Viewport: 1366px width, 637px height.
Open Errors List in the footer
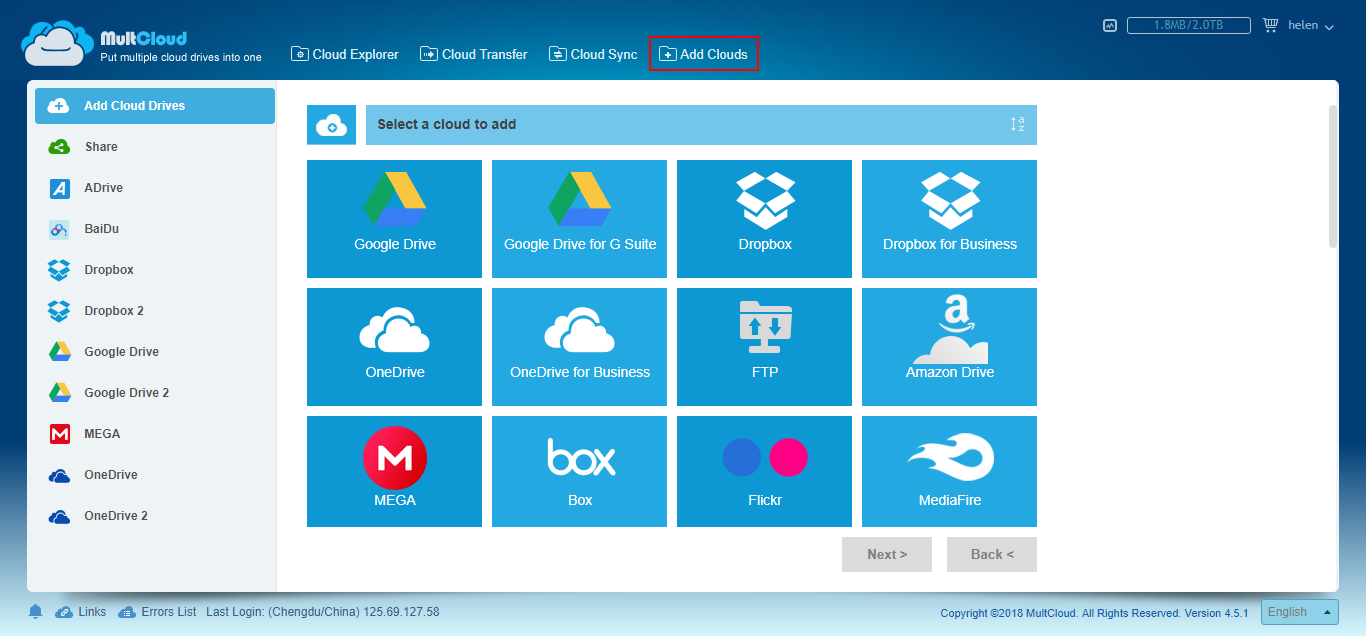(158, 612)
